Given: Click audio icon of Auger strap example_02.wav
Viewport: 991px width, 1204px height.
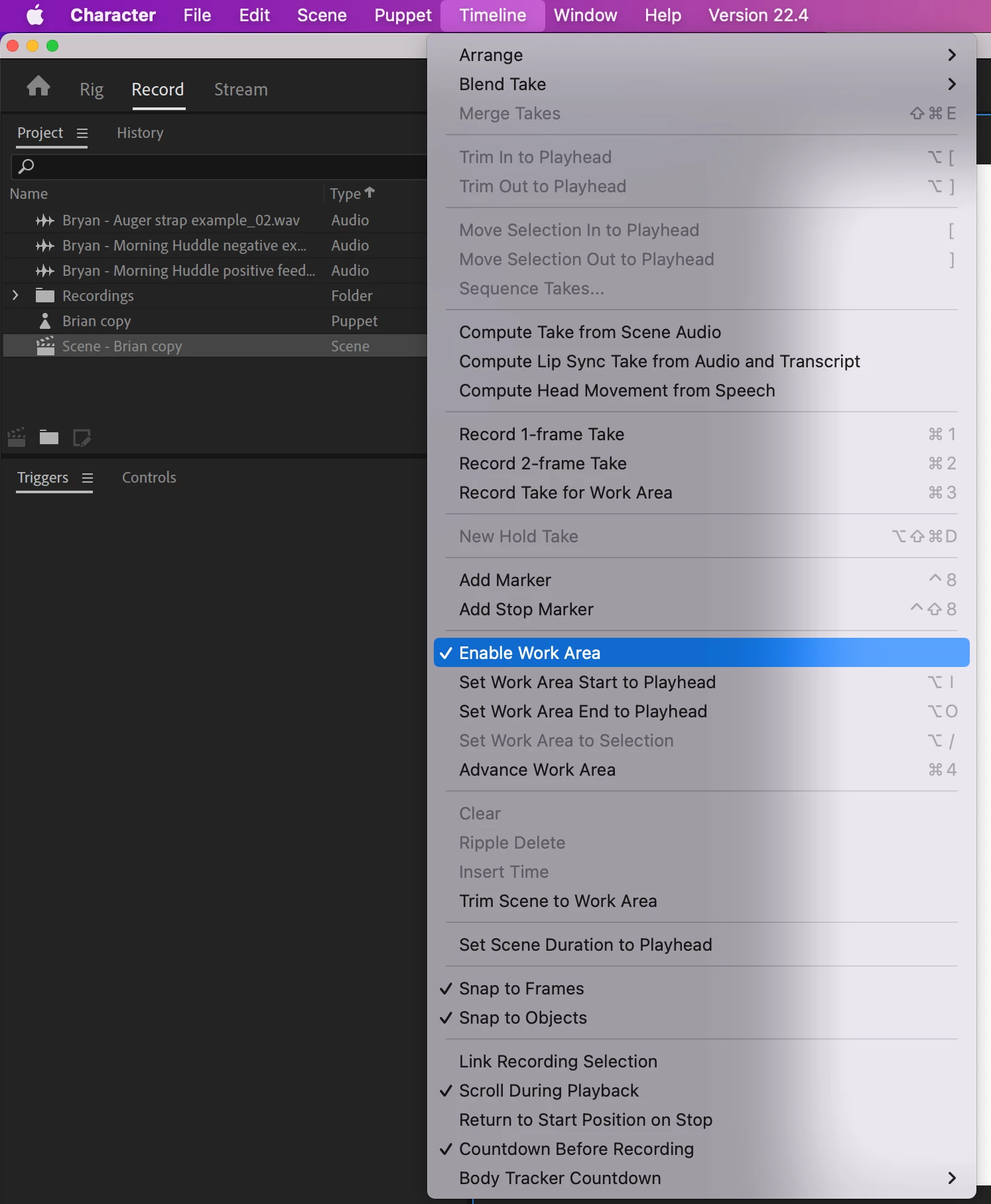Looking at the screenshot, I should tap(44, 220).
